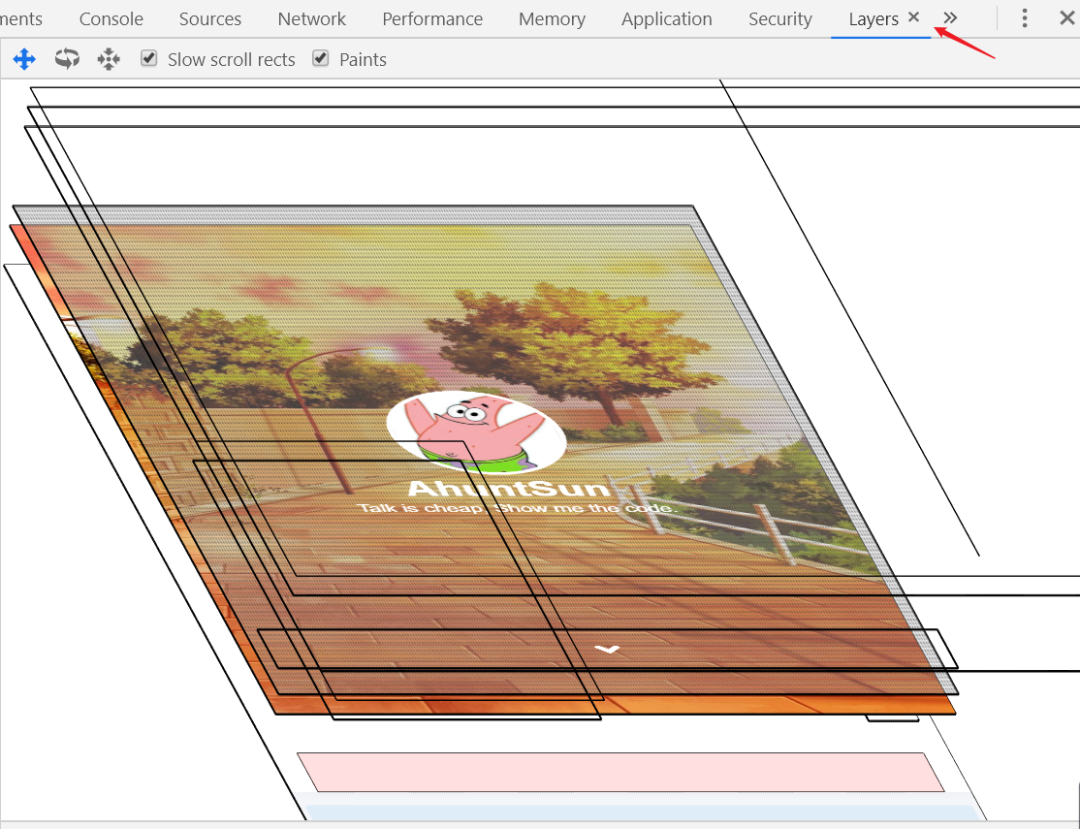The image size is (1080, 829).
Task: Select the Pan mode tool
Action: [x=24, y=60]
